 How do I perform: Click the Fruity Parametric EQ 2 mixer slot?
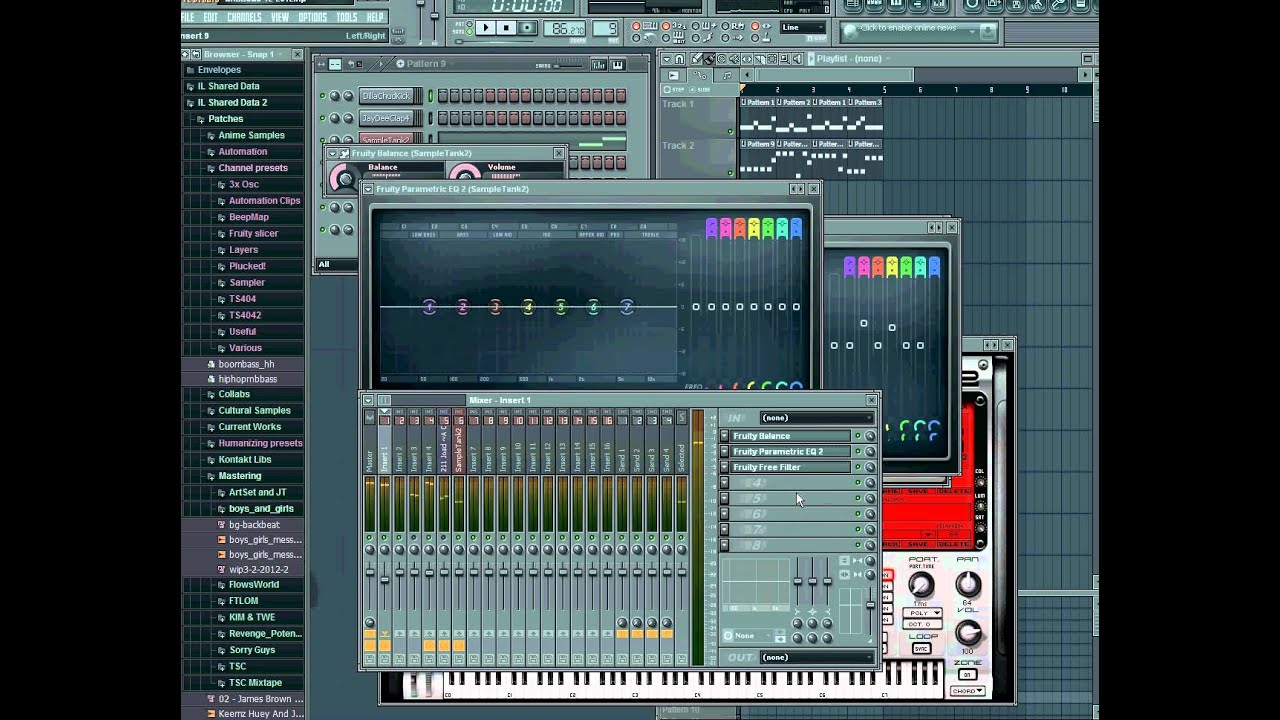pos(790,451)
